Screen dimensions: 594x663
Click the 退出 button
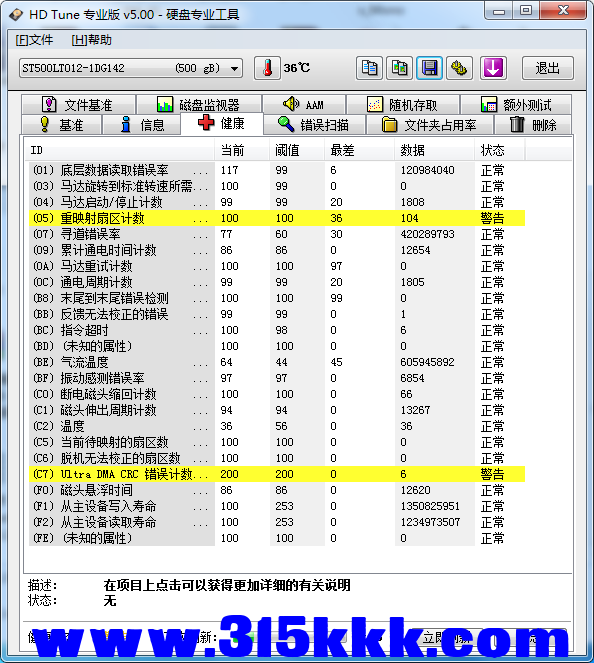pyautogui.click(x=547, y=68)
